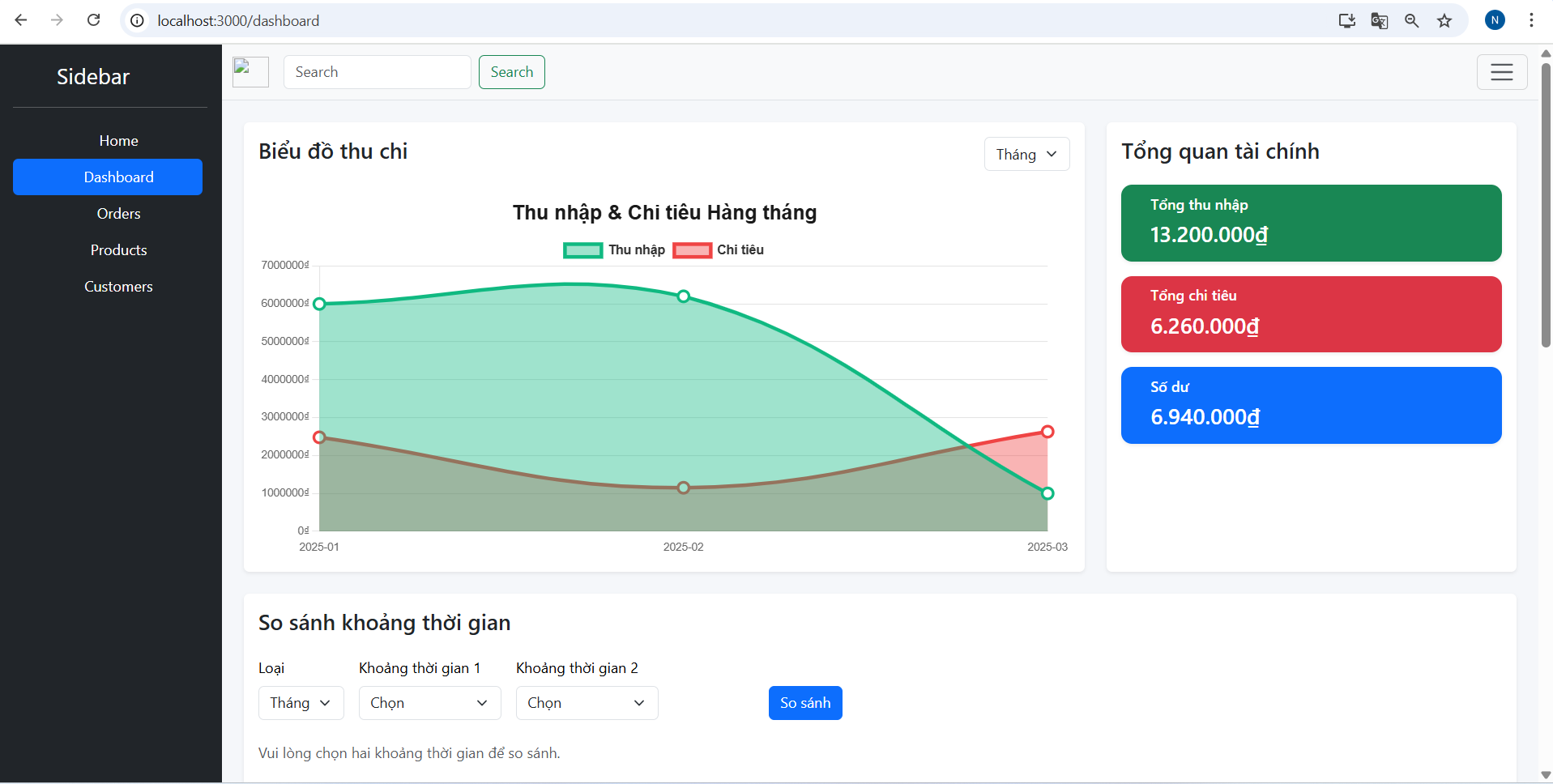Open the chart Tháng period dropdown
Image resolution: width=1553 pixels, height=784 pixels.
(x=1026, y=155)
